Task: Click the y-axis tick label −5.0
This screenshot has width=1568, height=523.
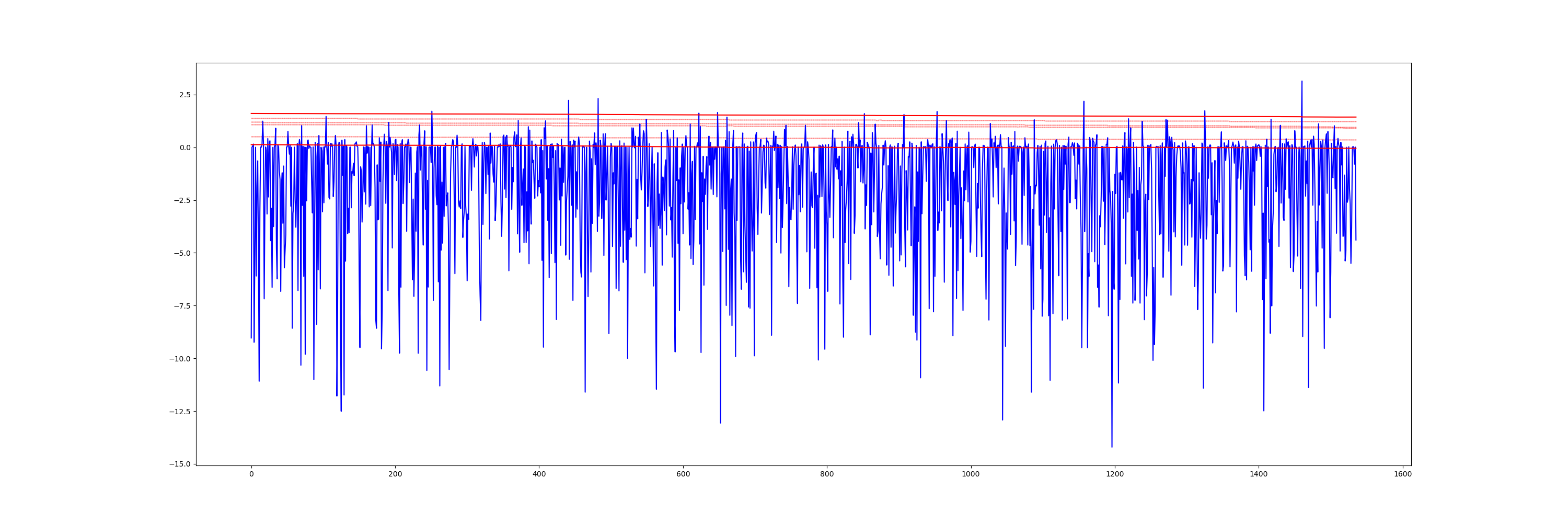Action: coord(181,253)
